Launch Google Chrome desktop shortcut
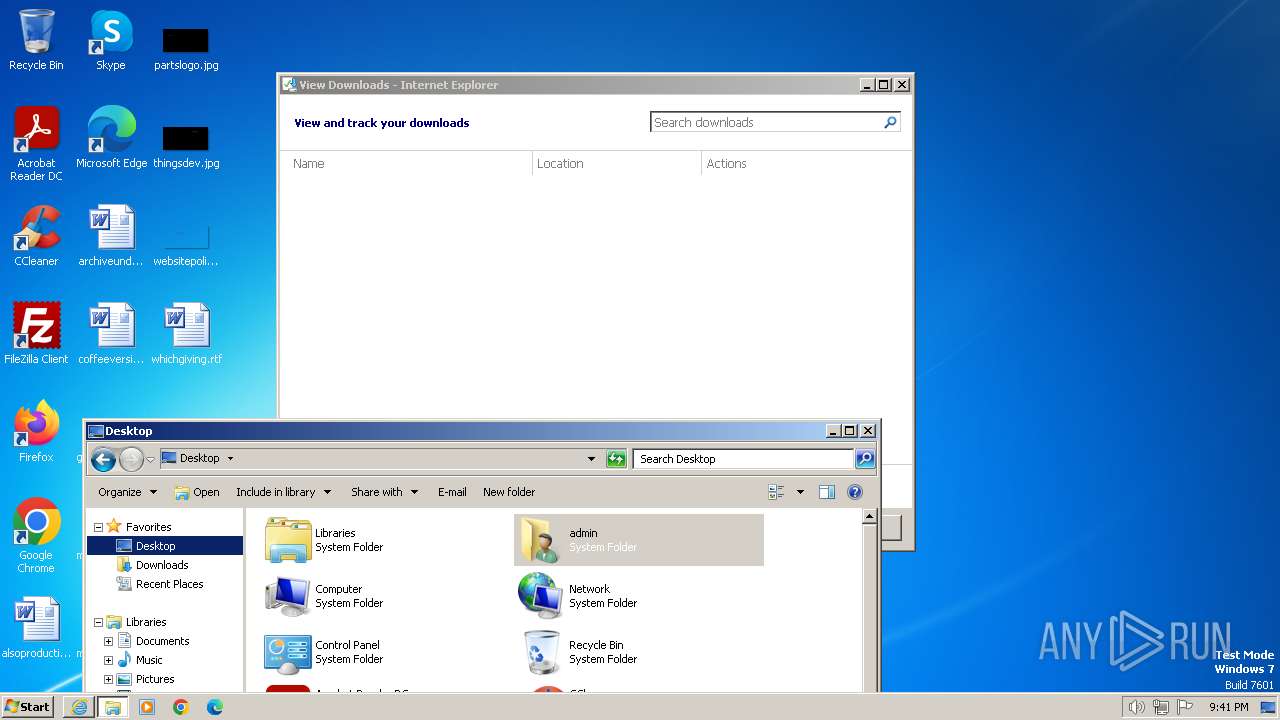 pyautogui.click(x=36, y=536)
